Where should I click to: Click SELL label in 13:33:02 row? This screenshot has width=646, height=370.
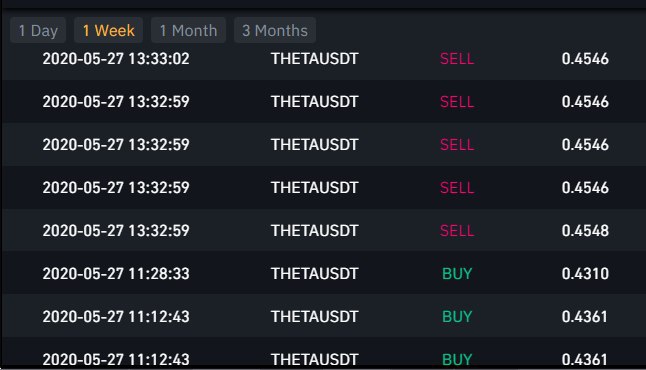click(457, 59)
